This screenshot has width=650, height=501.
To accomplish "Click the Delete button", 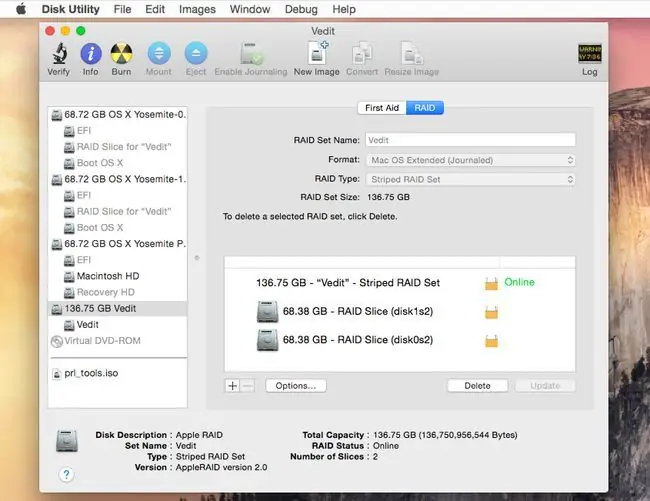I will click(x=477, y=386).
